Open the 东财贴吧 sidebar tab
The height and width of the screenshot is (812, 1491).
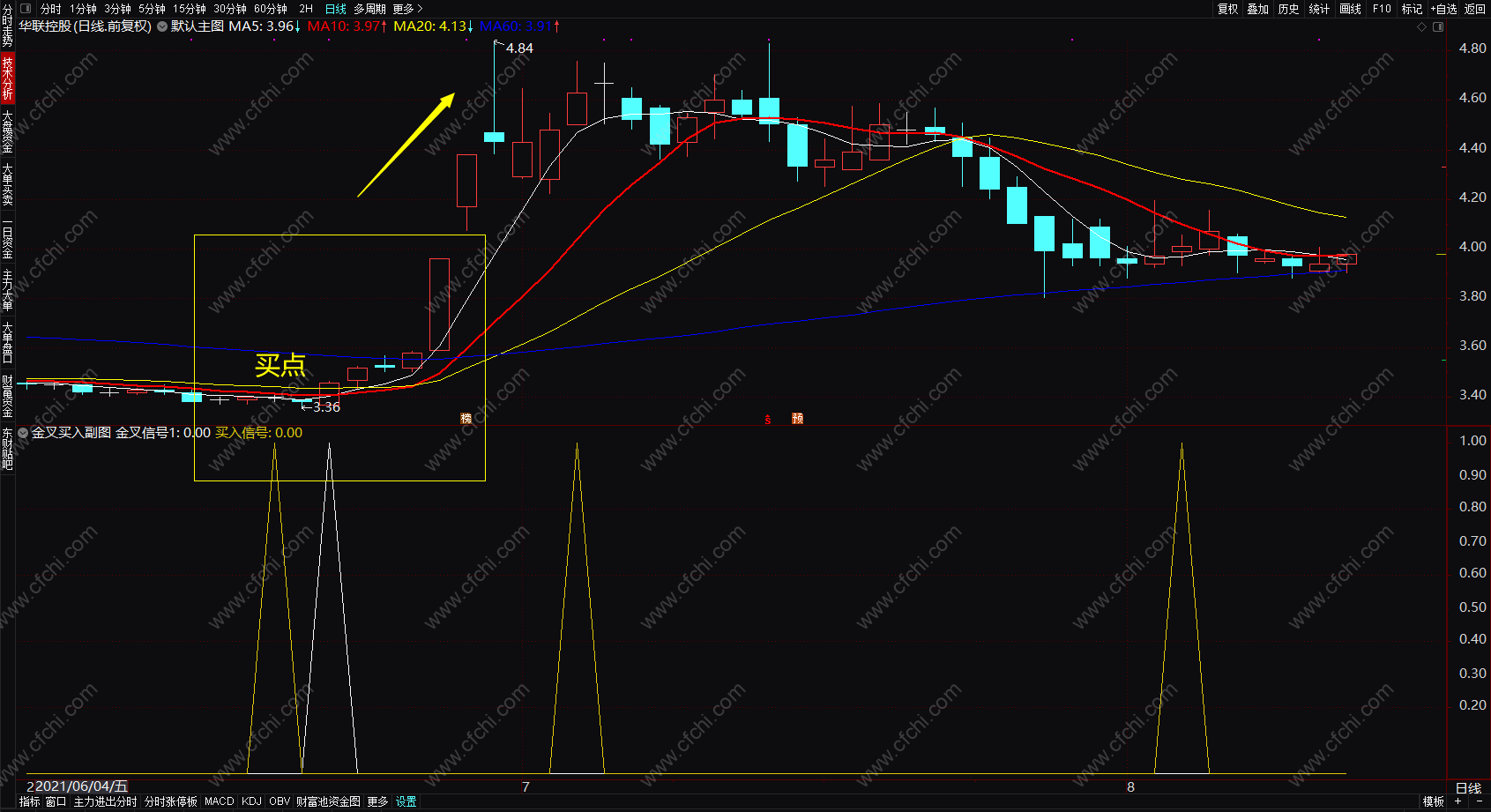pos(7,449)
